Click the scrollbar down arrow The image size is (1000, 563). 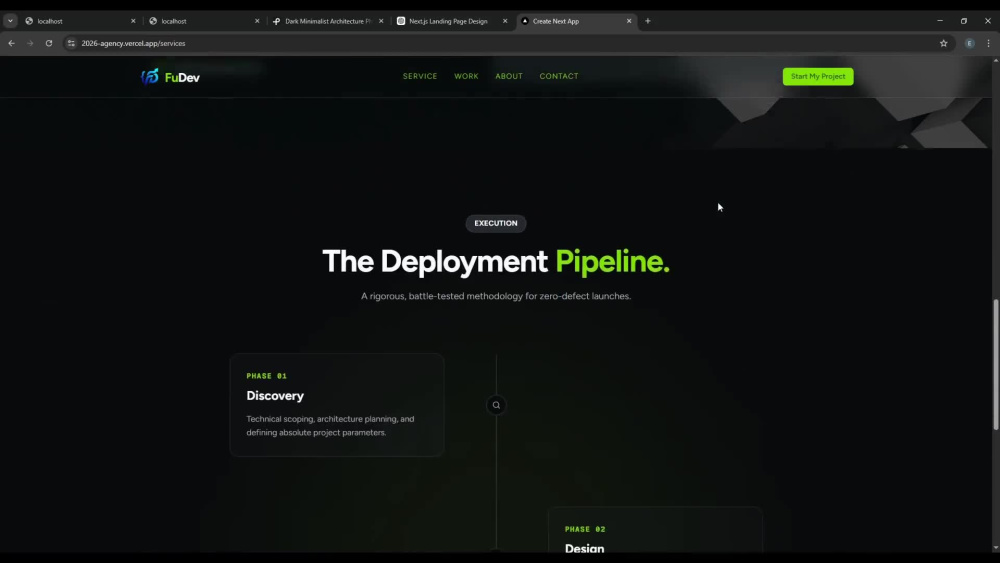click(x=996, y=548)
